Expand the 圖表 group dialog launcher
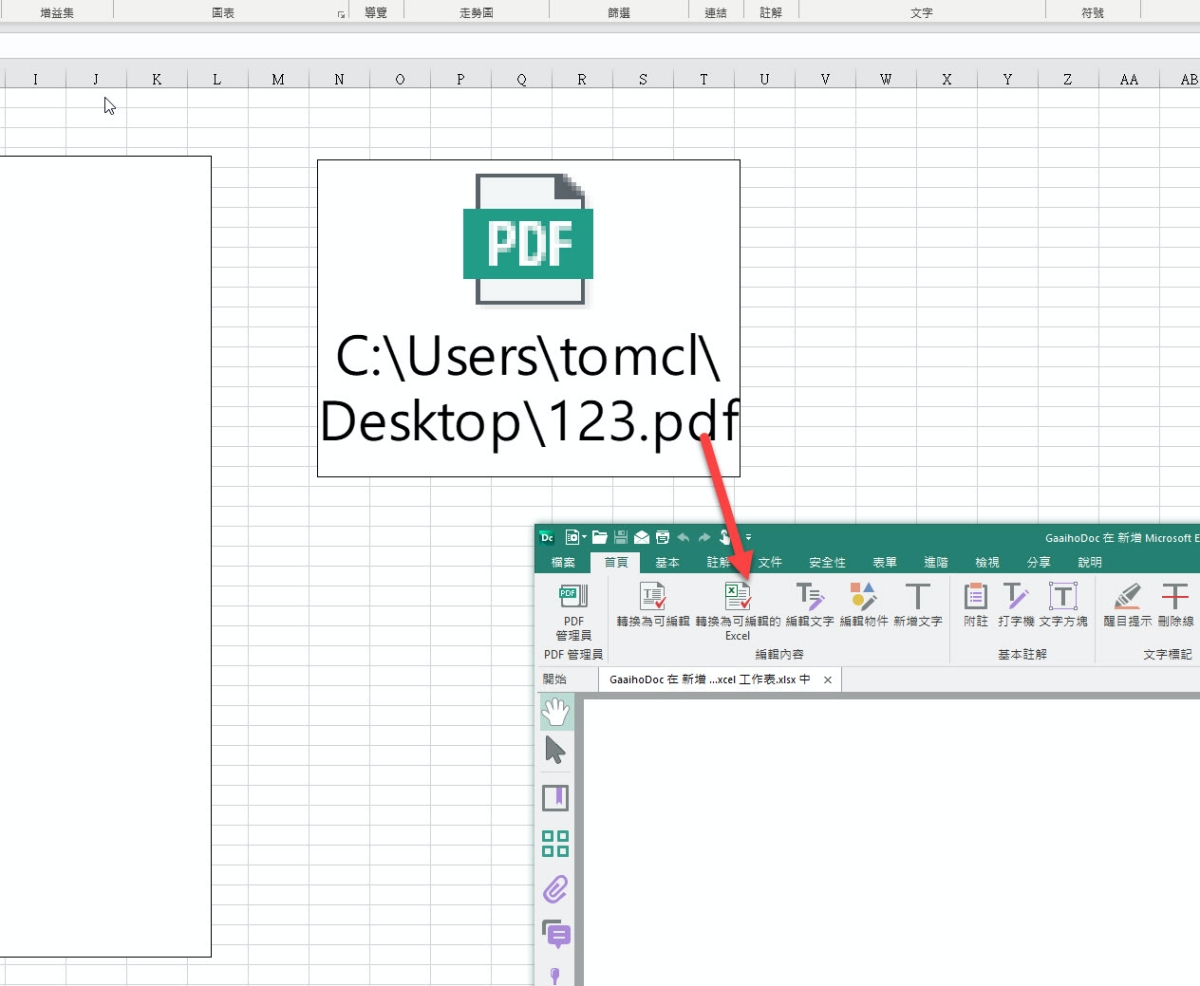Image resolution: width=1200 pixels, height=986 pixels. (x=341, y=14)
